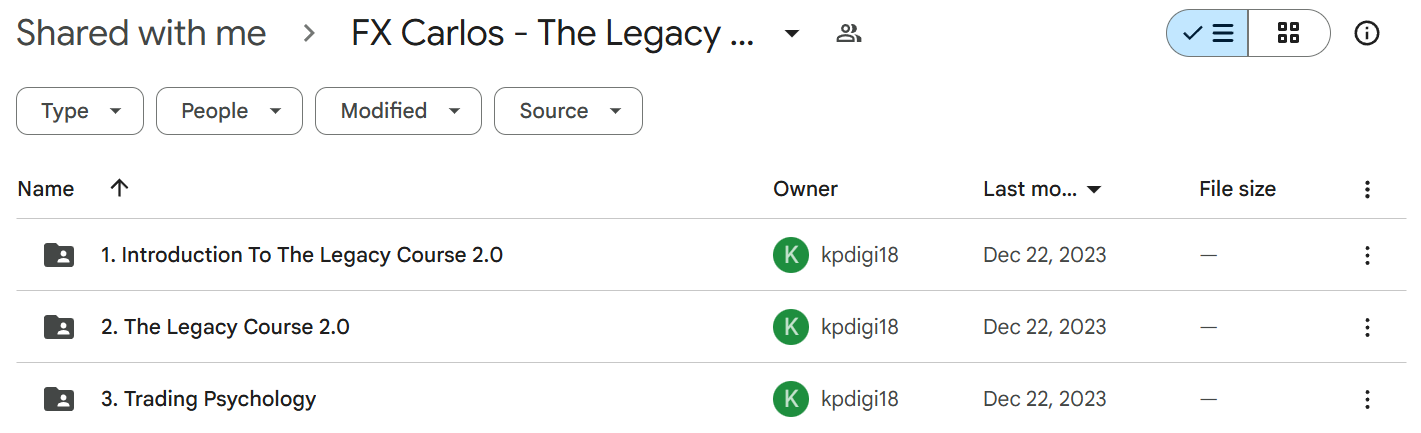Expand the Modified filter dropdown
The image size is (1421, 433).
398,111
